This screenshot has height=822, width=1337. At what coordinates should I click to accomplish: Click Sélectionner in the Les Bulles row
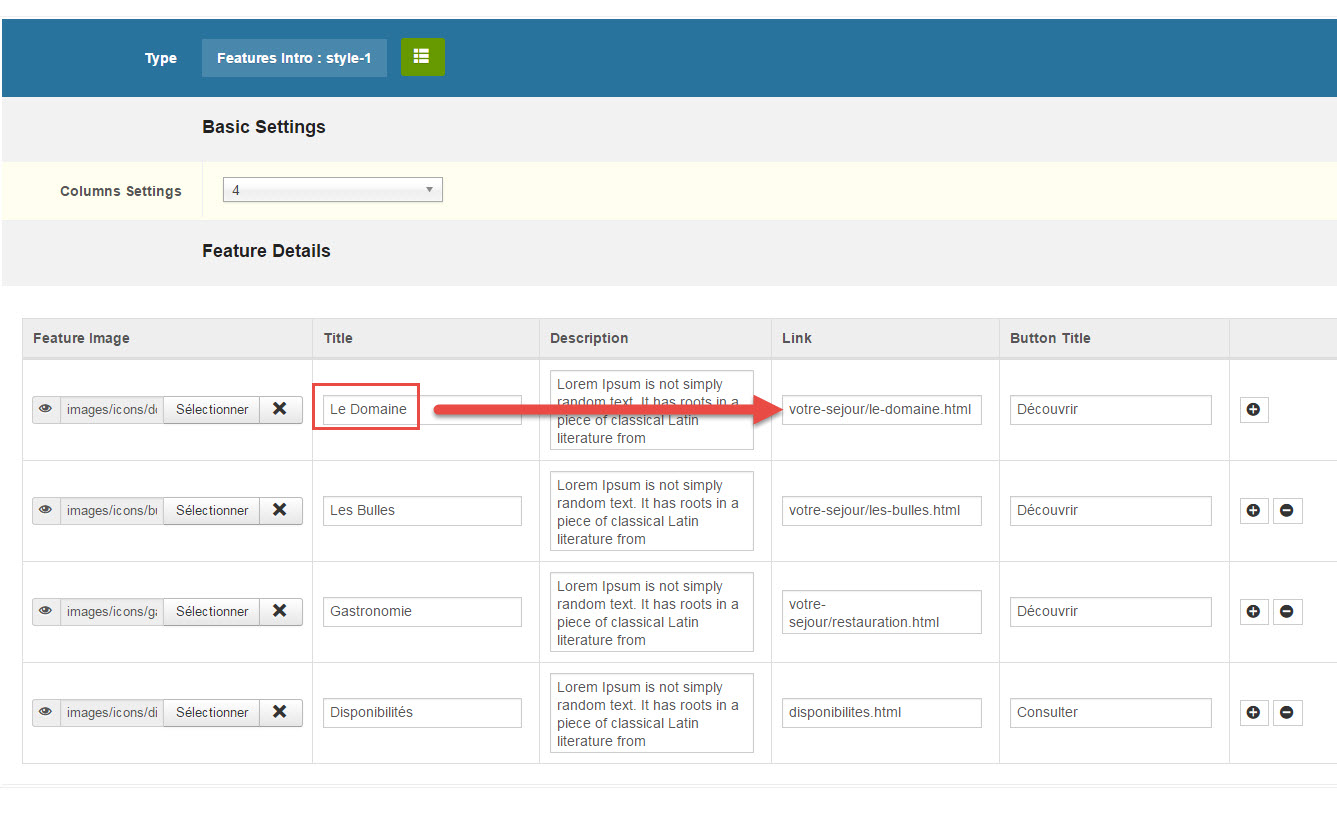212,510
